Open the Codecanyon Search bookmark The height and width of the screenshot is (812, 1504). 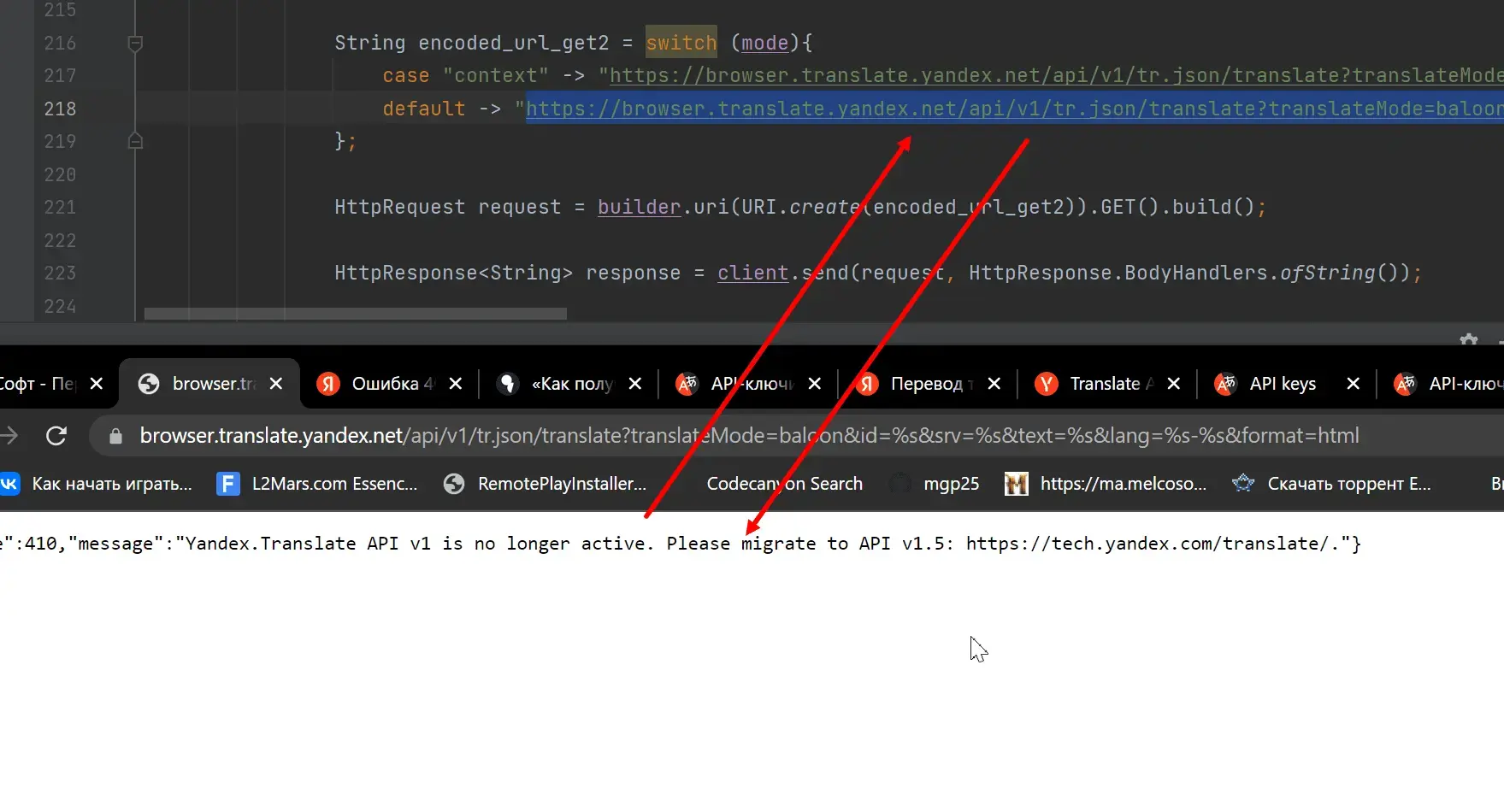(x=784, y=484)
